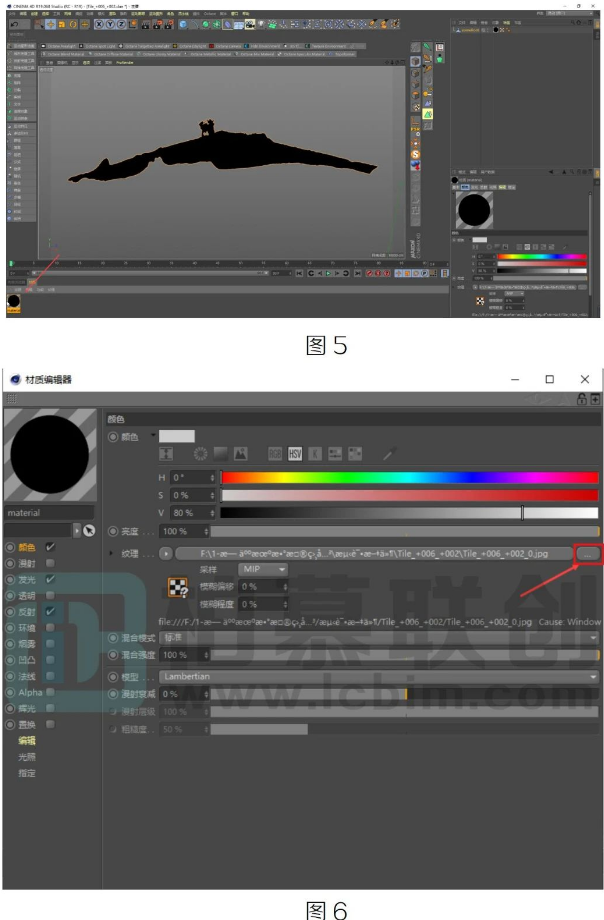Click the grip dots icon below title bar
This screenshot has width=604, height=920.
pos(11,399)
